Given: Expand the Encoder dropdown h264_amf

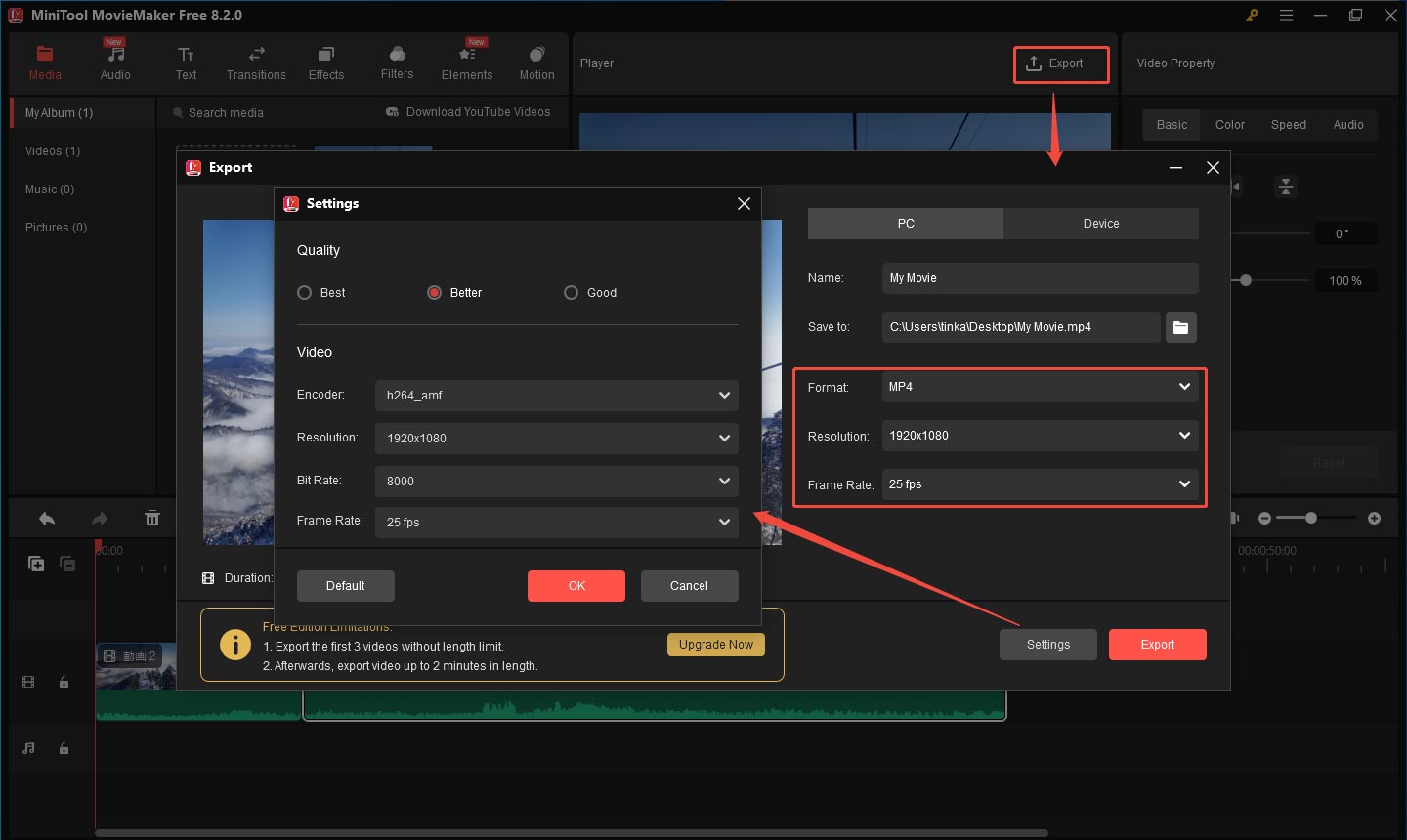Looking at the screenshot, I should point(556,396).
